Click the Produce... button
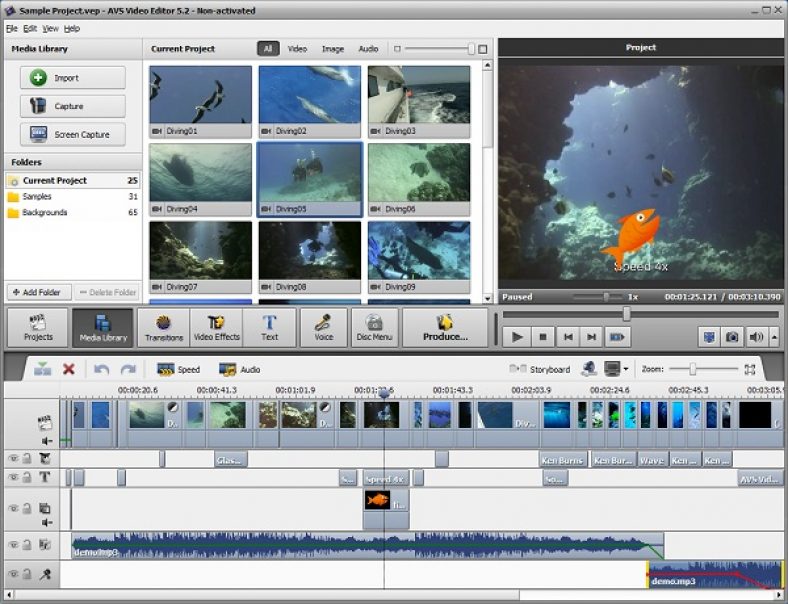788x604 pixels. [x=445, y=327]
